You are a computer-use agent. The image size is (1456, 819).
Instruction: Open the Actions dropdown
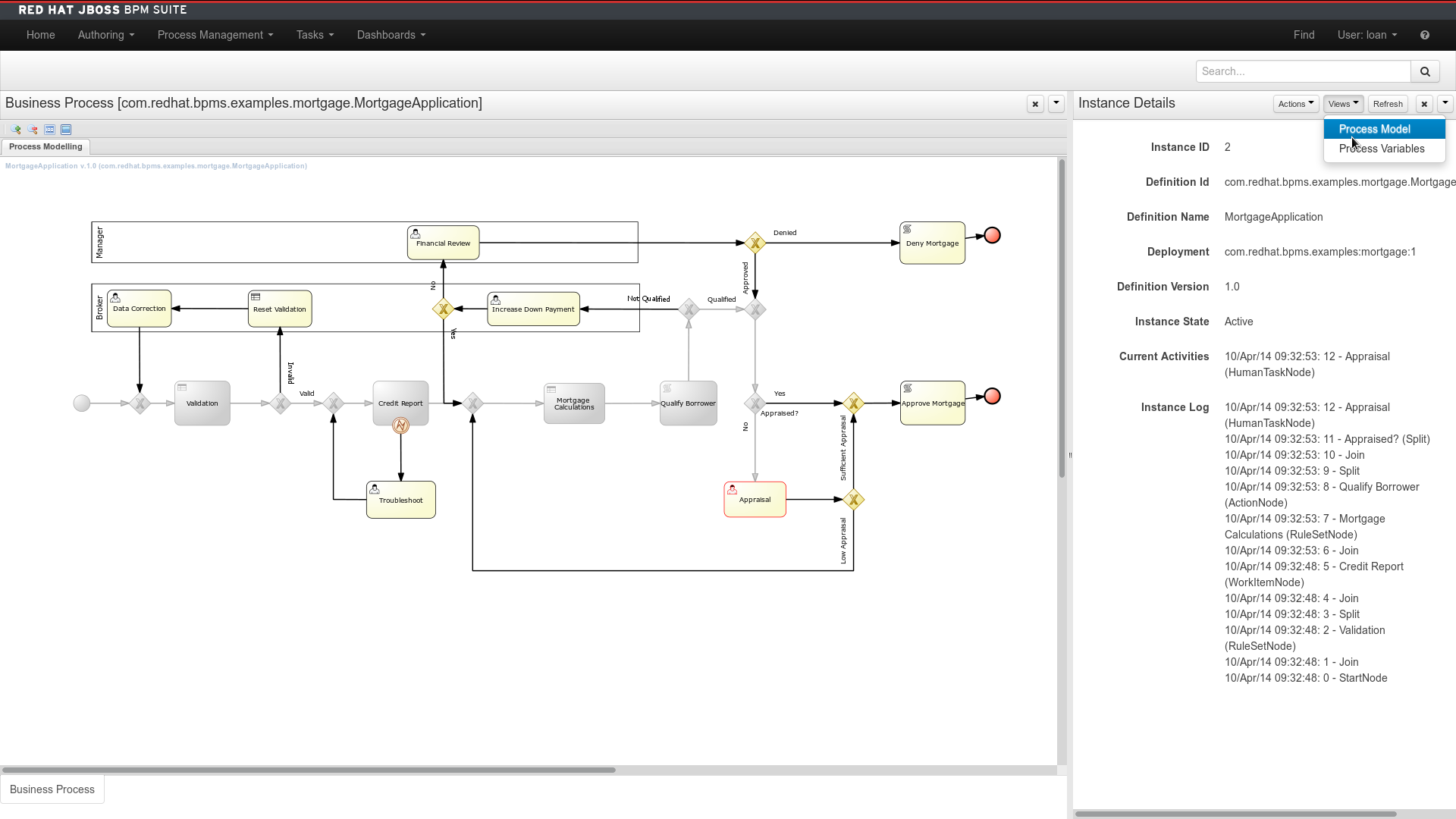[1295, 104]
